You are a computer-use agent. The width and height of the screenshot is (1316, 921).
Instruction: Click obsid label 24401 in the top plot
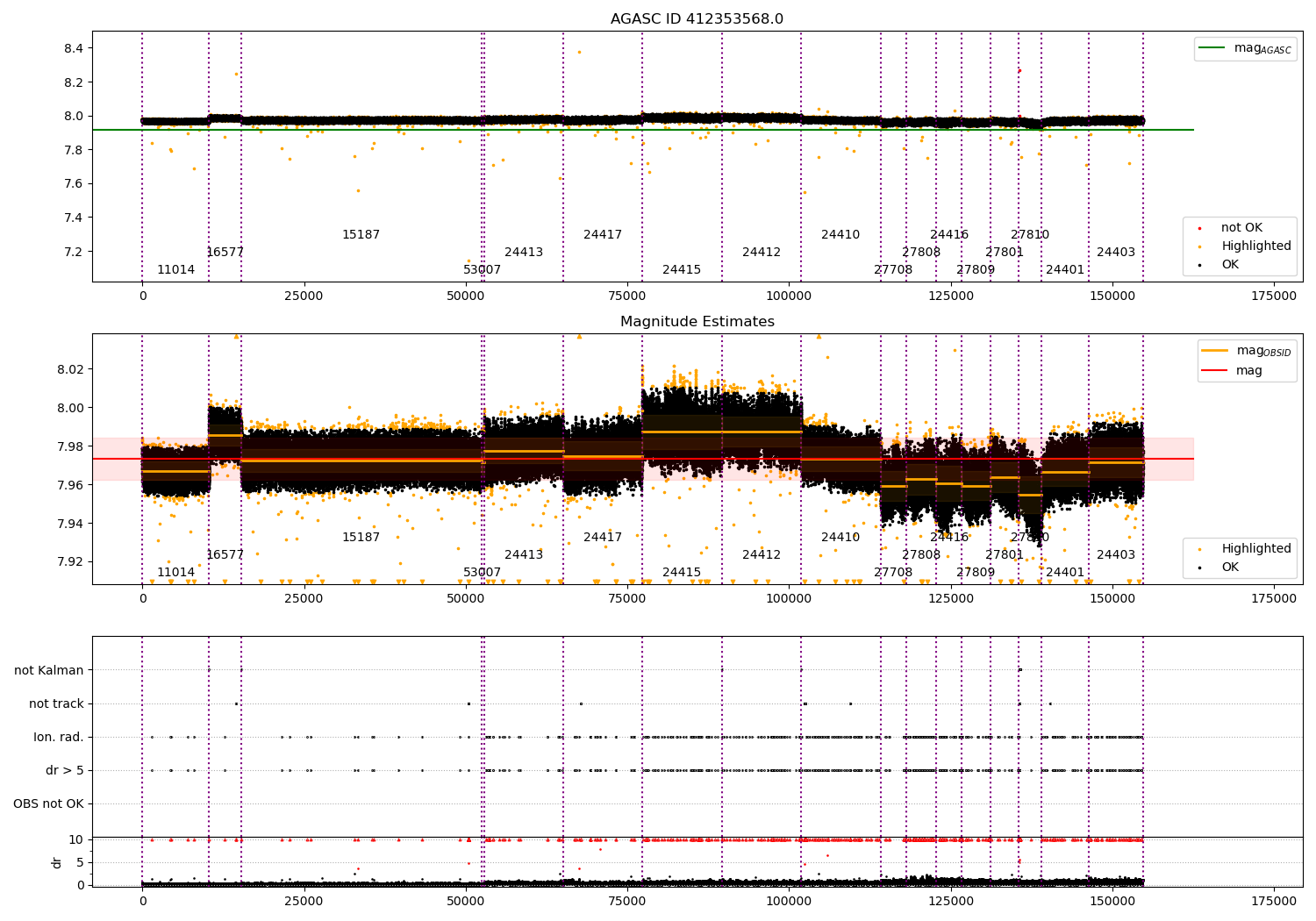click(1065, 270)
